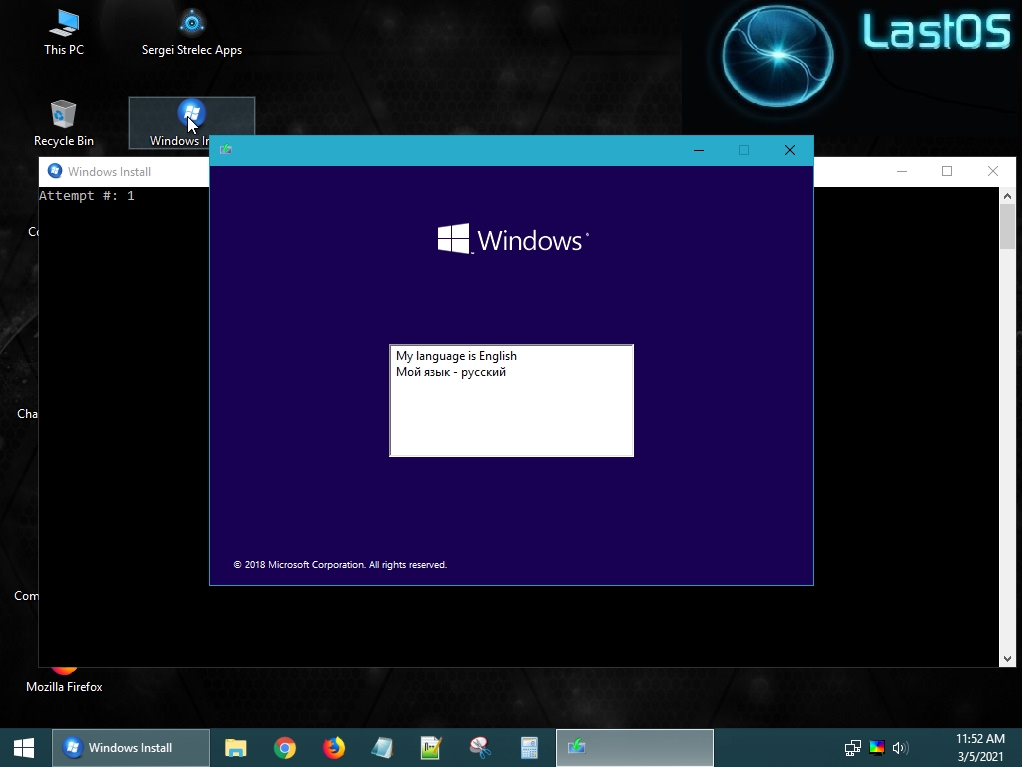
Task: Open the notebook icon in taskbar
Action: (383, 747)
